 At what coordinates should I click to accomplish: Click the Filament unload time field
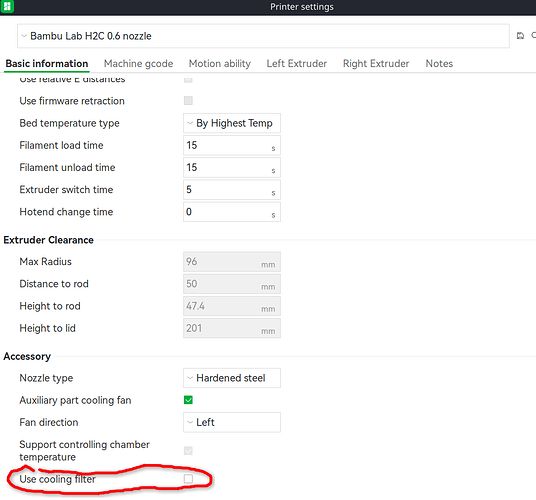[232, 167]
